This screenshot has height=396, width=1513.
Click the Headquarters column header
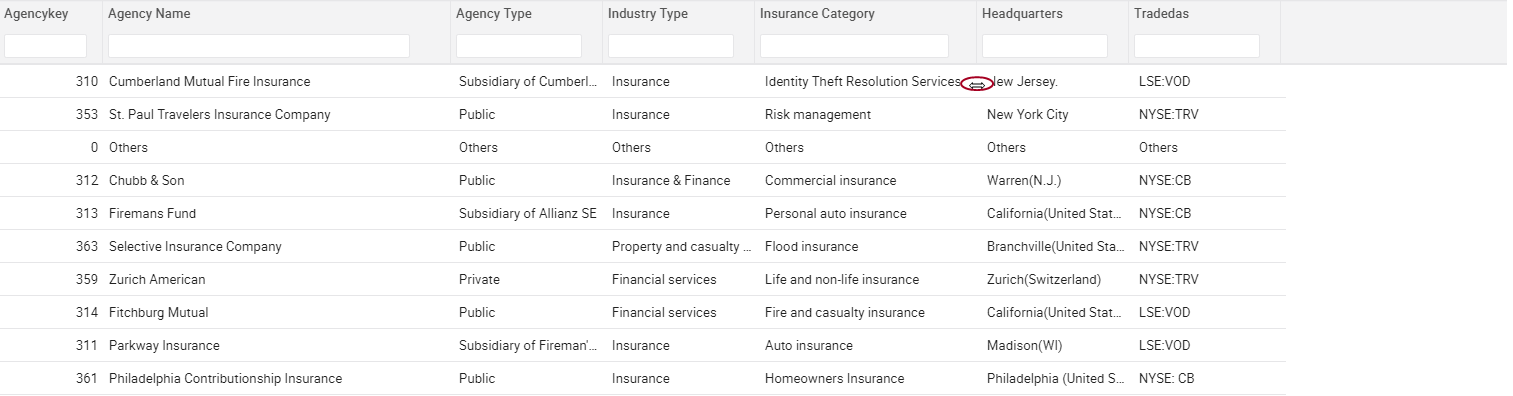click(x=1022, y=14)
